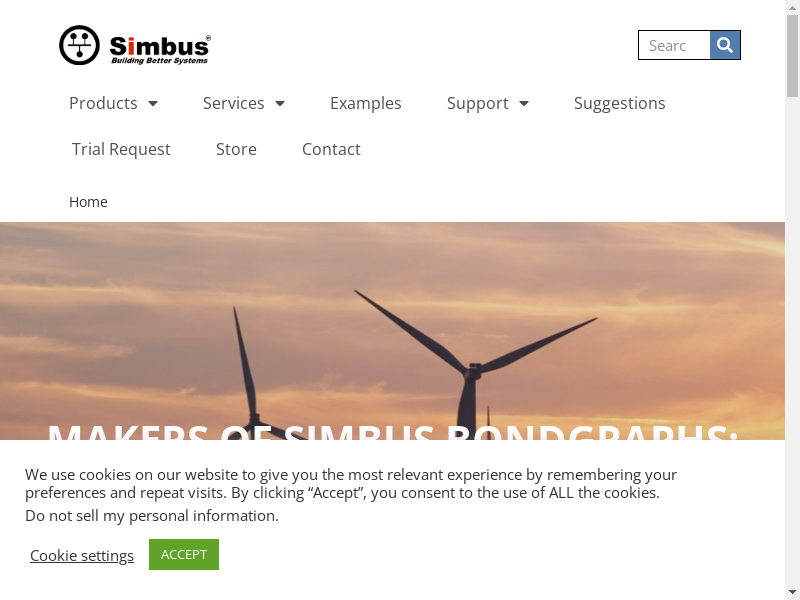Image resolution: width=800 pixels, height=600 pixels.
Task: Click the scrollbar down arrow
Action: 792,593
